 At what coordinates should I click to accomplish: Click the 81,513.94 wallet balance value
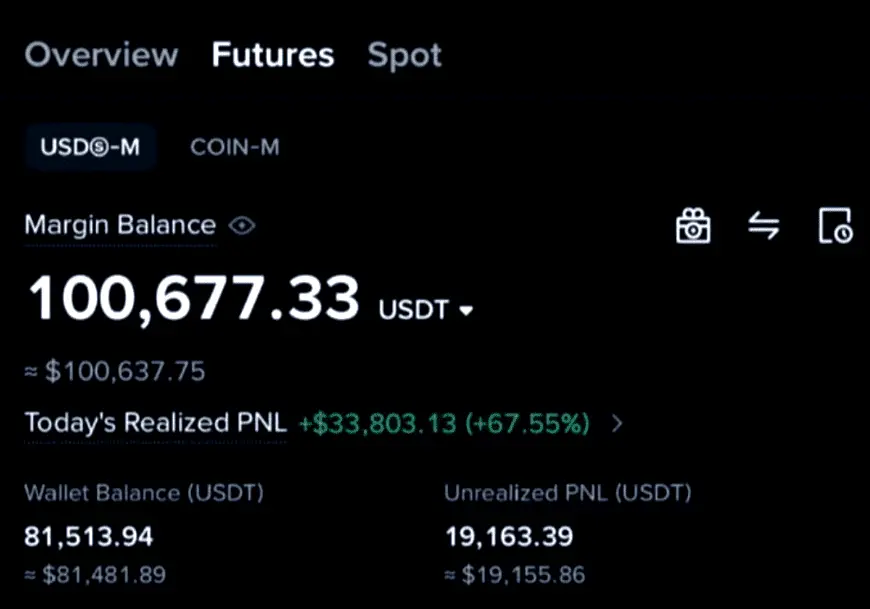pos(89,537)
